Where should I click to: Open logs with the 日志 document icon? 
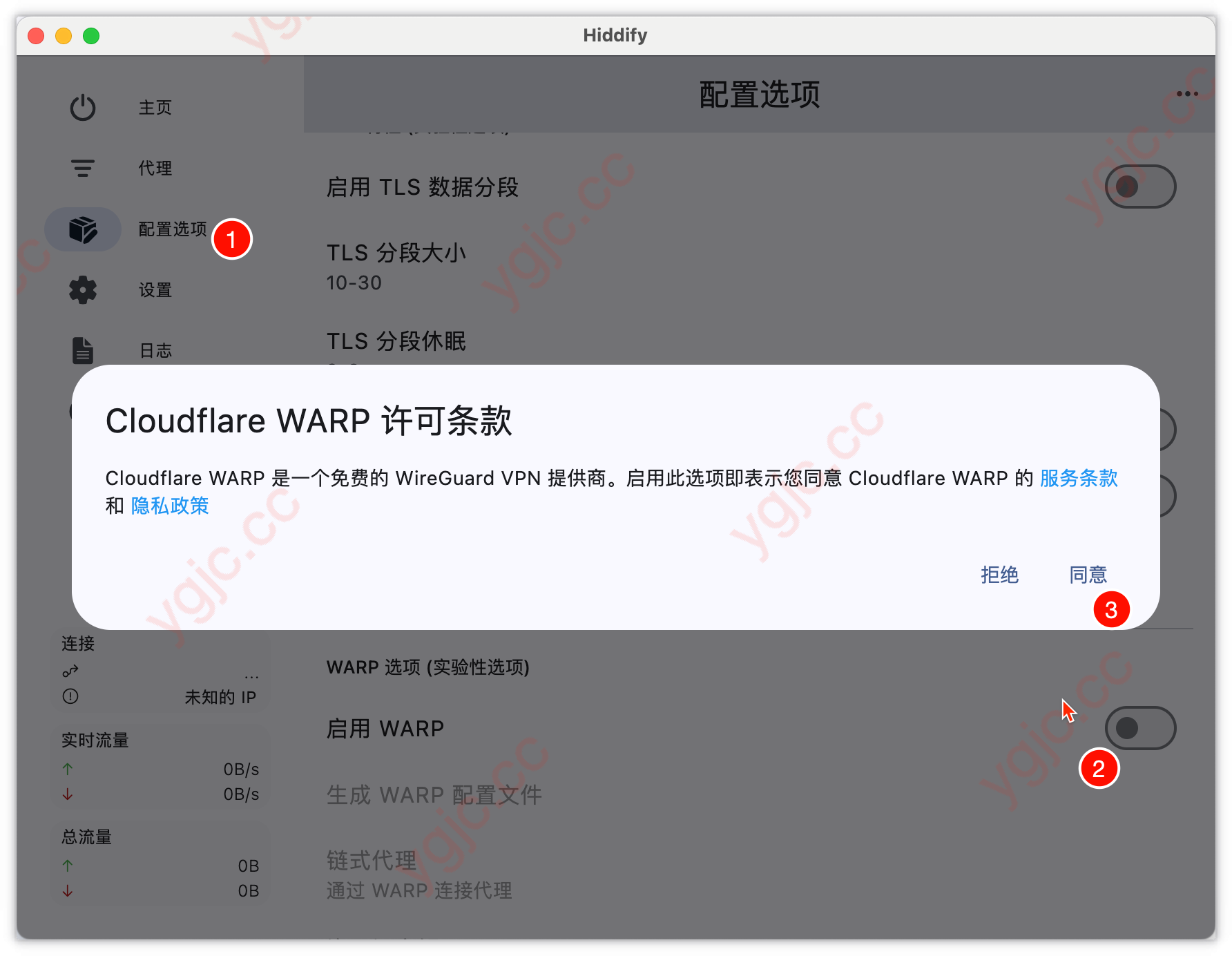82,350
